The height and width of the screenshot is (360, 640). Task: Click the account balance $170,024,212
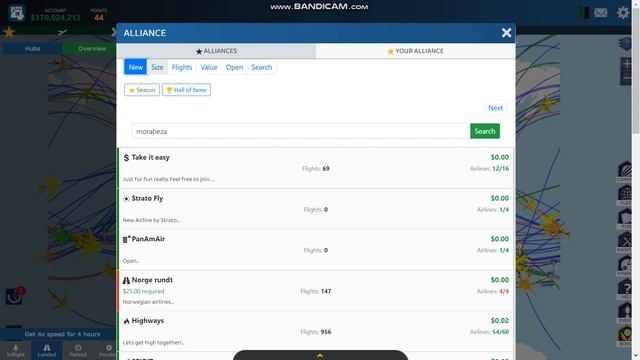point(56,18)
